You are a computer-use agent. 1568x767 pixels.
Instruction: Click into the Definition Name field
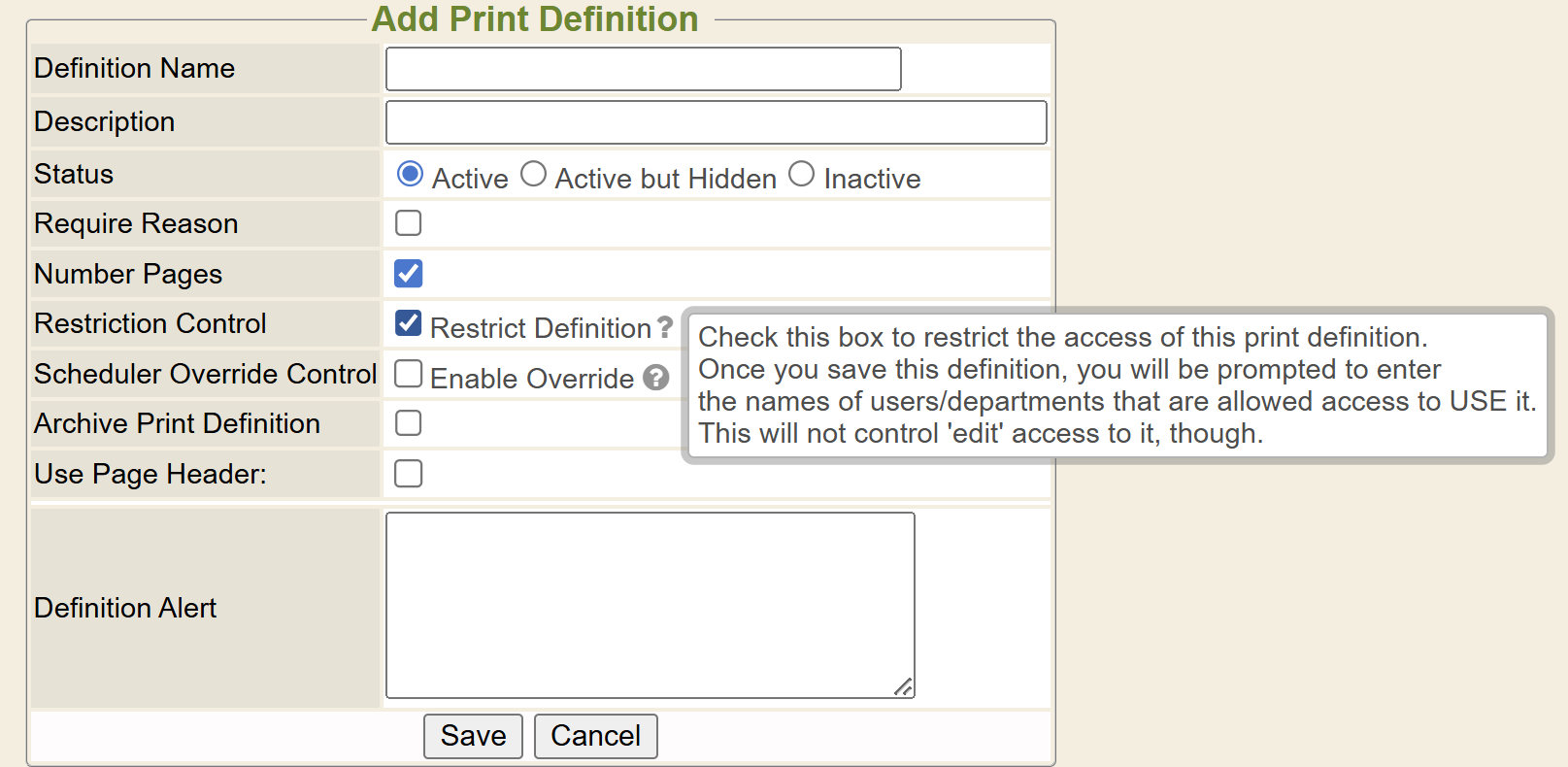pyautogui.click(x=643, y=69)
